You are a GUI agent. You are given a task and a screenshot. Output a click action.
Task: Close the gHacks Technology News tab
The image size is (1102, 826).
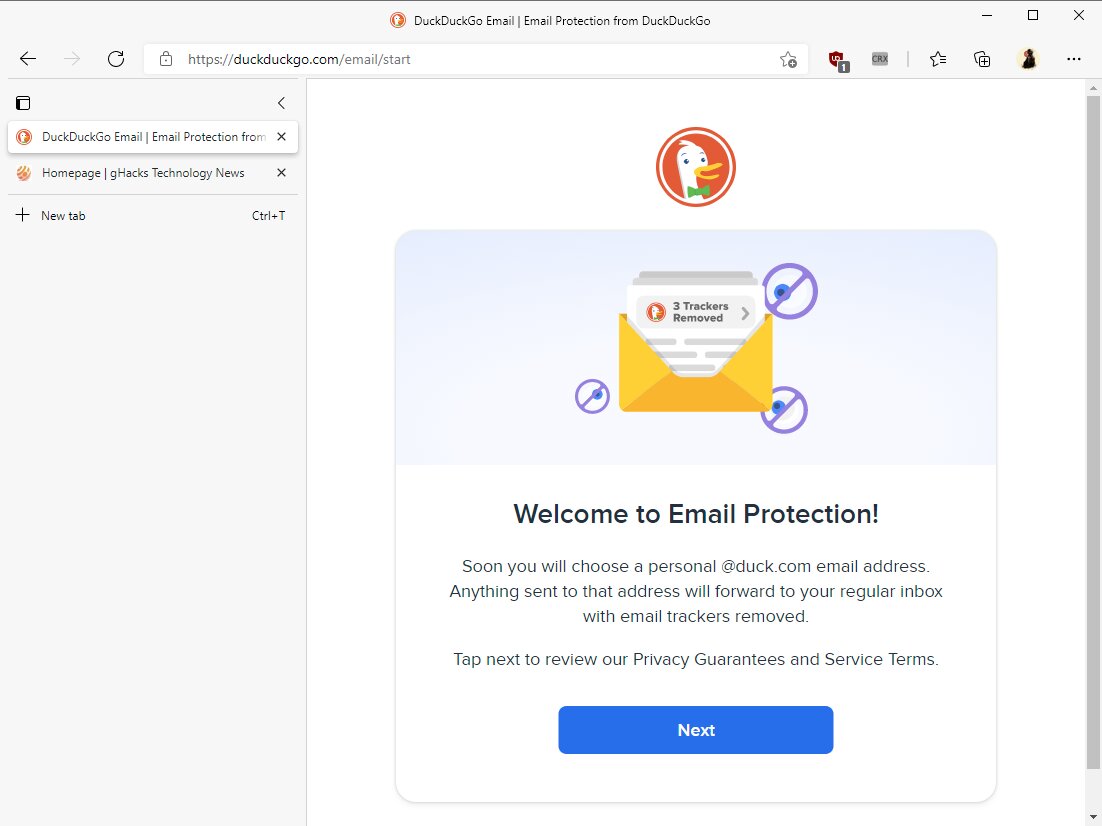[281, 173]
